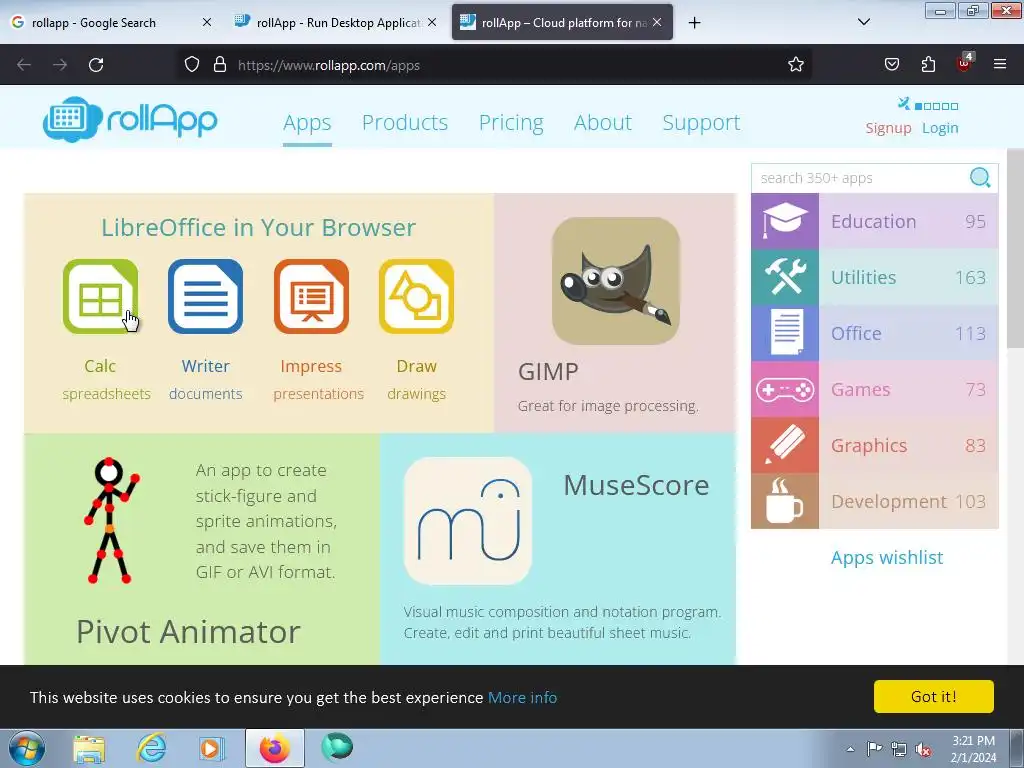
Task: Open the Firefox hamburger menu
Action: point(1000,65)
